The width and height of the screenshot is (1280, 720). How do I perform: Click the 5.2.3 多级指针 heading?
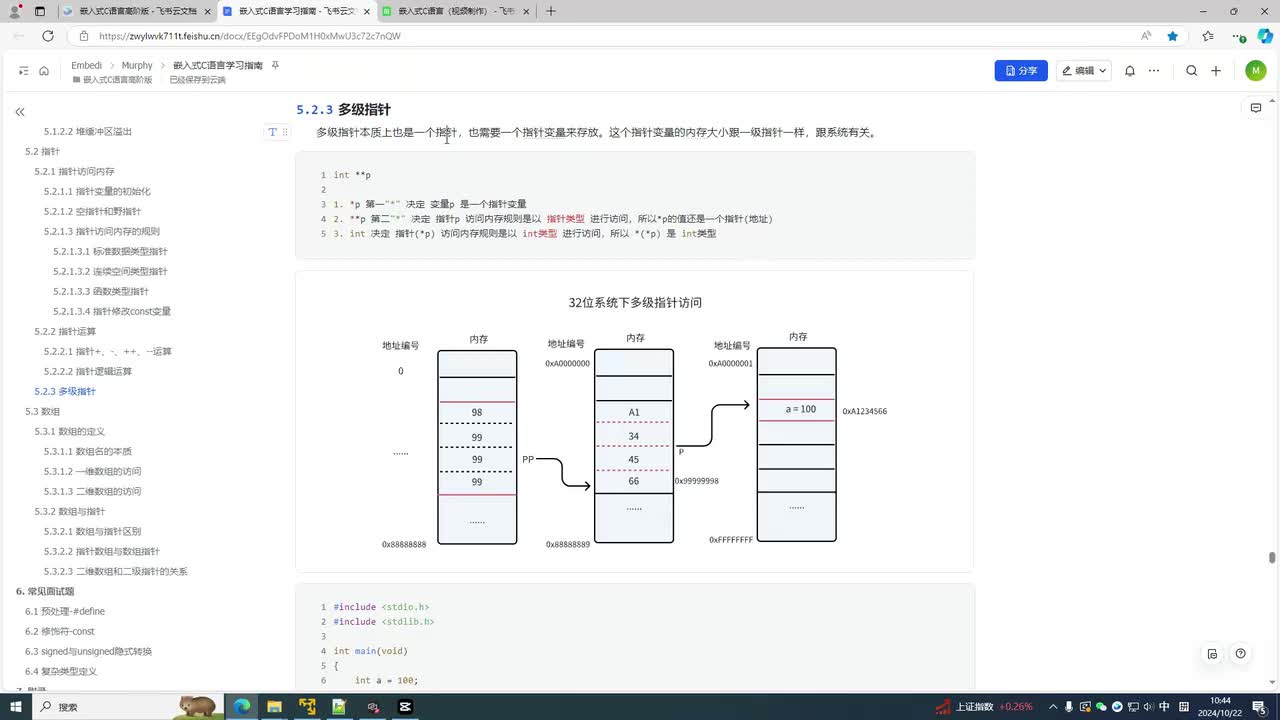tap(343, 110)
